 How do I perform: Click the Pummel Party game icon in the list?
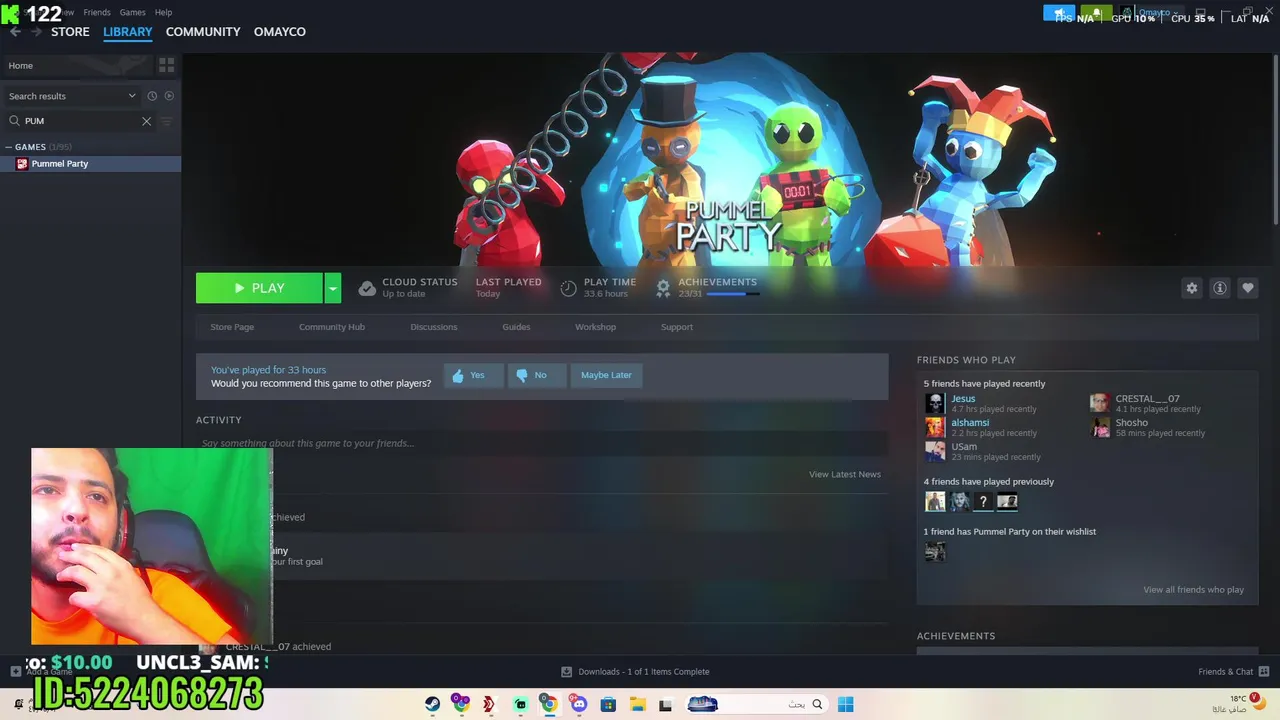22,164
